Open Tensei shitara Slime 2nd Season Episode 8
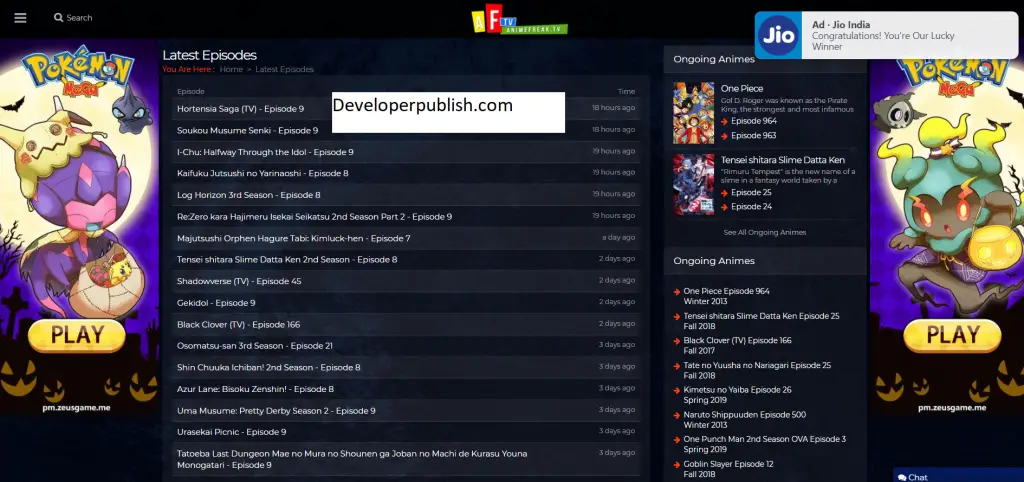Image resolution: width=1024 pixels, height=482 pixels. click(x=287, y=260)
